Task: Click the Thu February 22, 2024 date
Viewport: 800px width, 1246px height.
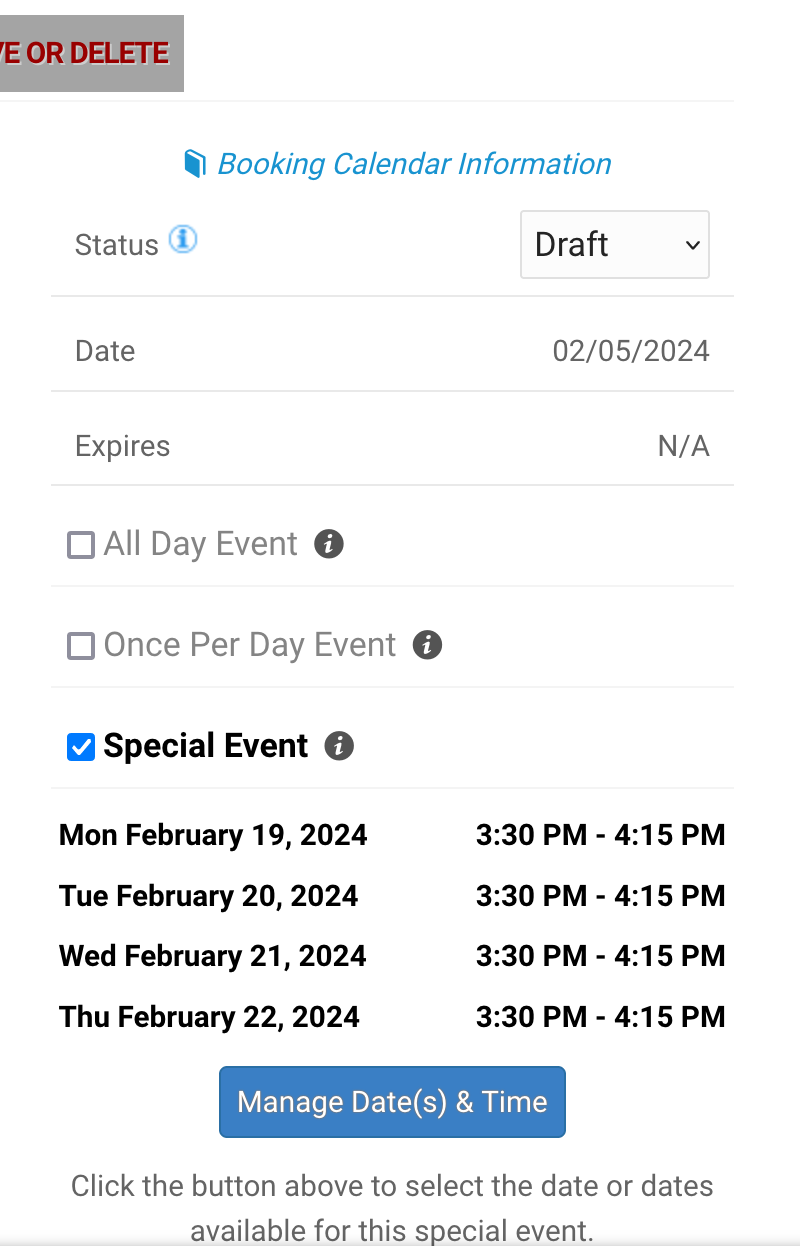Action: (209, 1017)
